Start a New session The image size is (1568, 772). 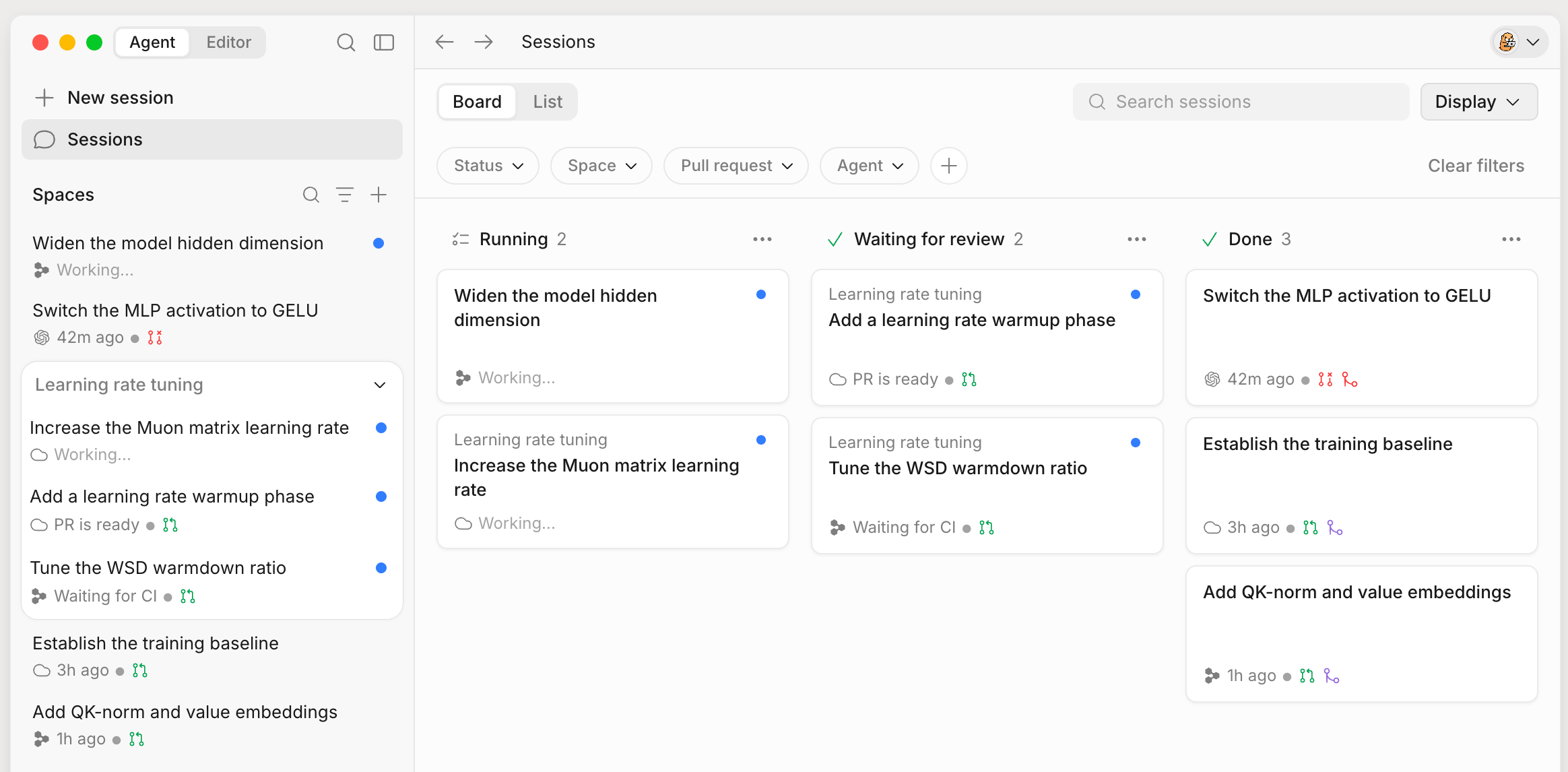pos(104,98)
